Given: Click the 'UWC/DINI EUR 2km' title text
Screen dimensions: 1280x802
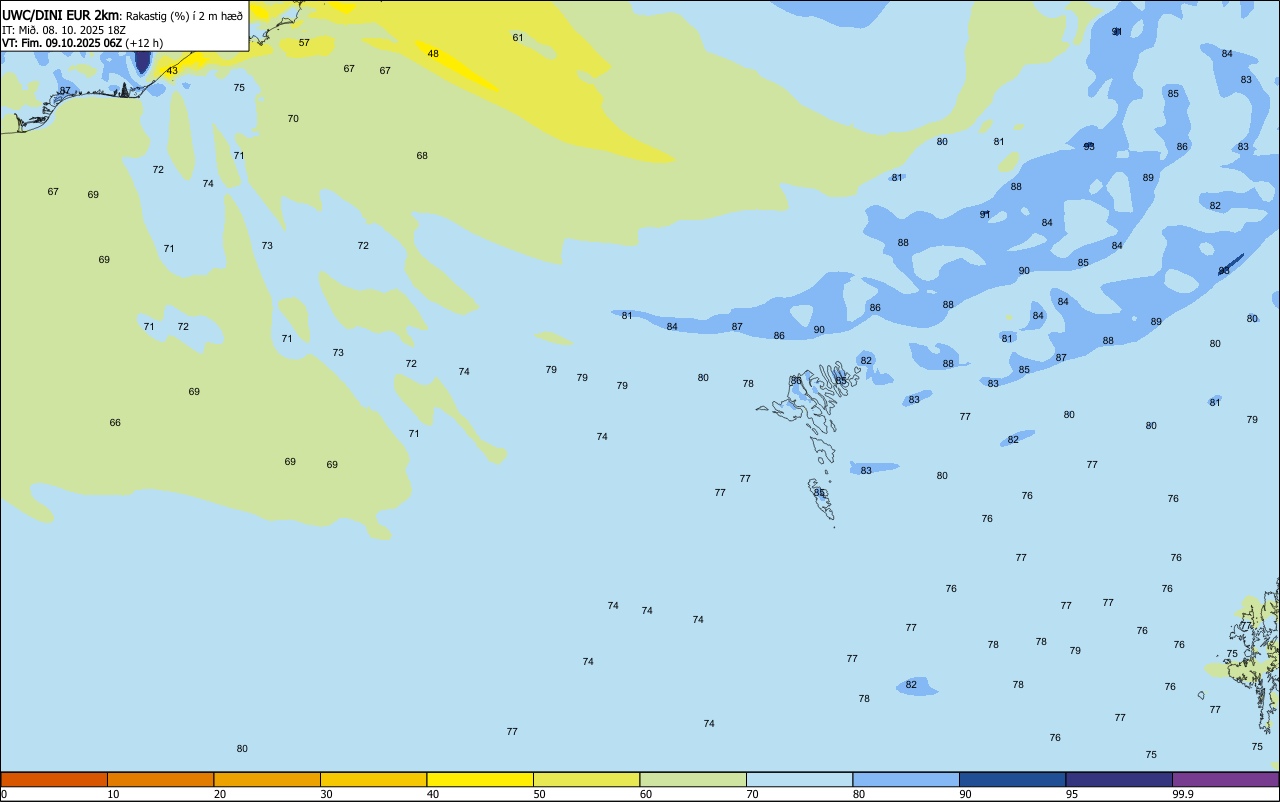Looking at the screenshot, I should click(x=61, y=15).
